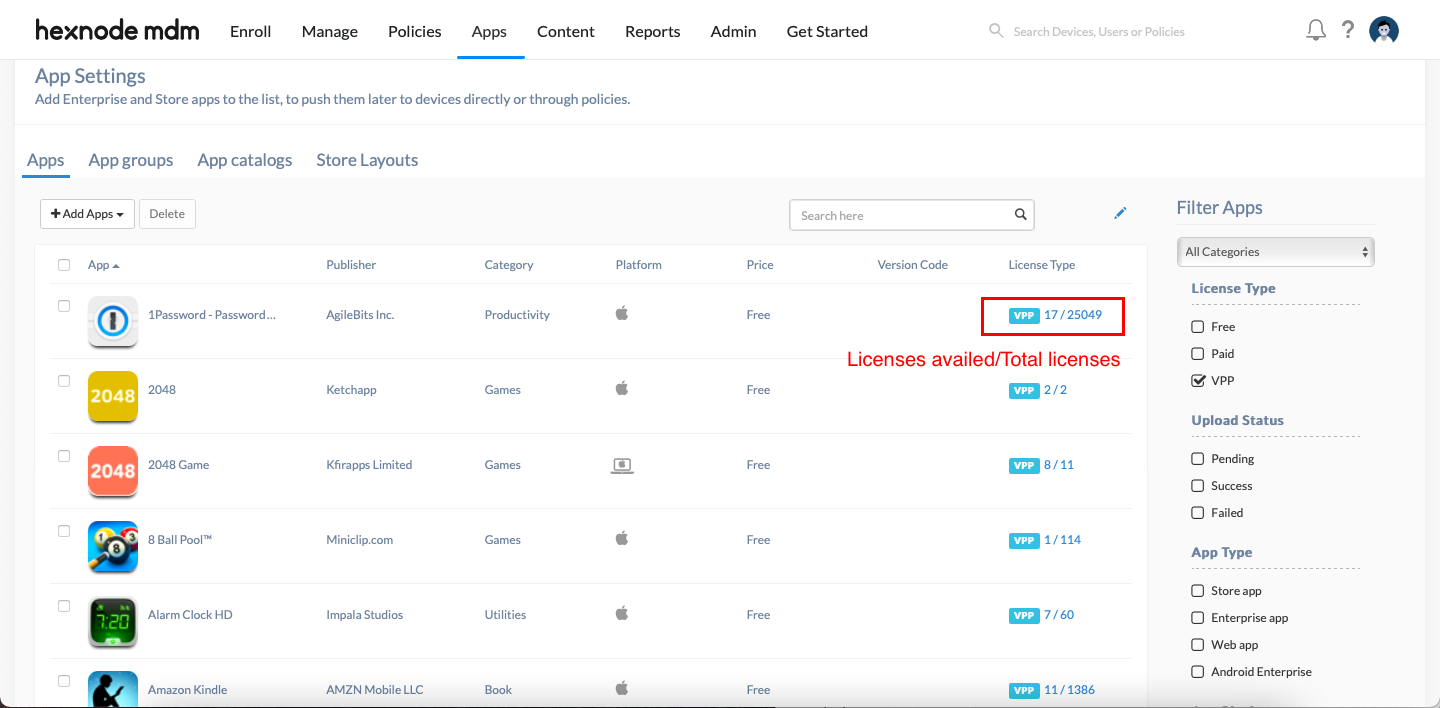Open the Content menu
The height and width of the screenshot is (708, 1440).
[566, 31]
